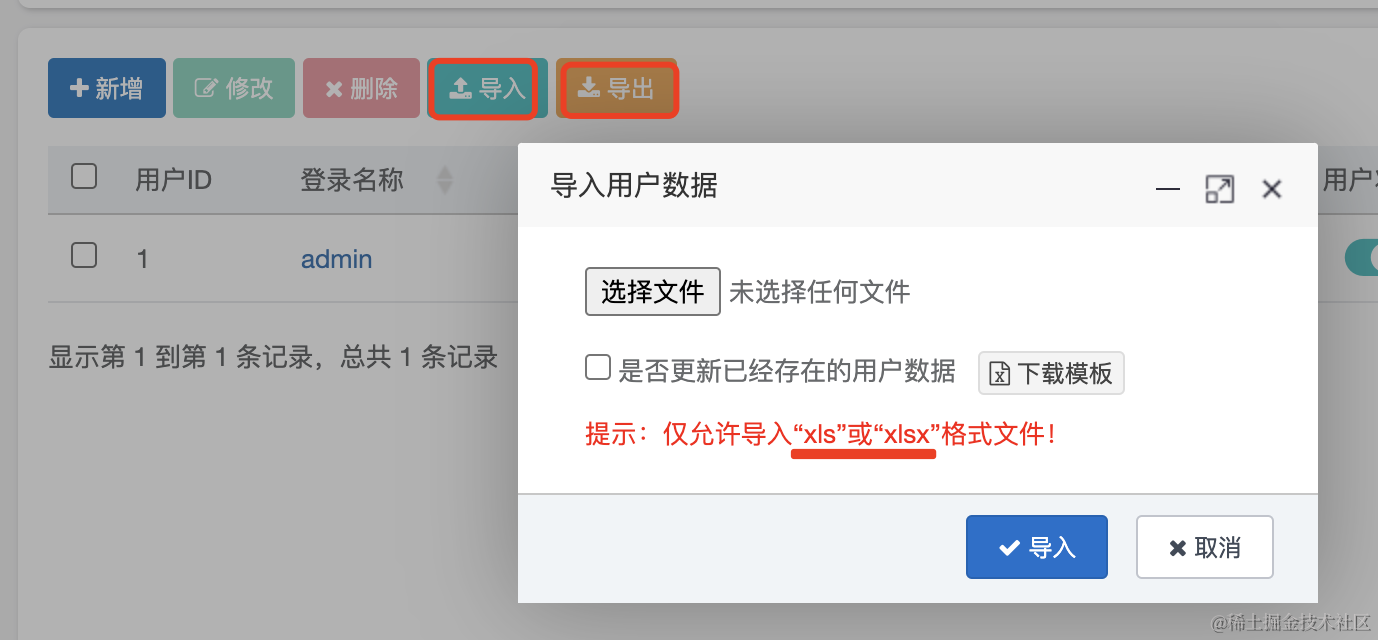Enable 是否更新已经存在的用户数据 checkbox
The width and height of the screenshot is (1378, 640).
pos(598,367)
